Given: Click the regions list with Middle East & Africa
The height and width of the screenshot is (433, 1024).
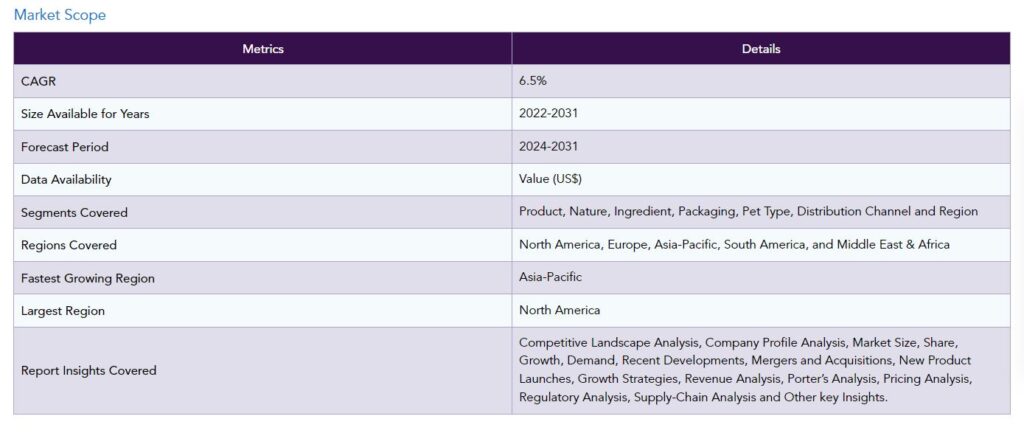Looking at the screenshot, I should (x=734, y=245).
